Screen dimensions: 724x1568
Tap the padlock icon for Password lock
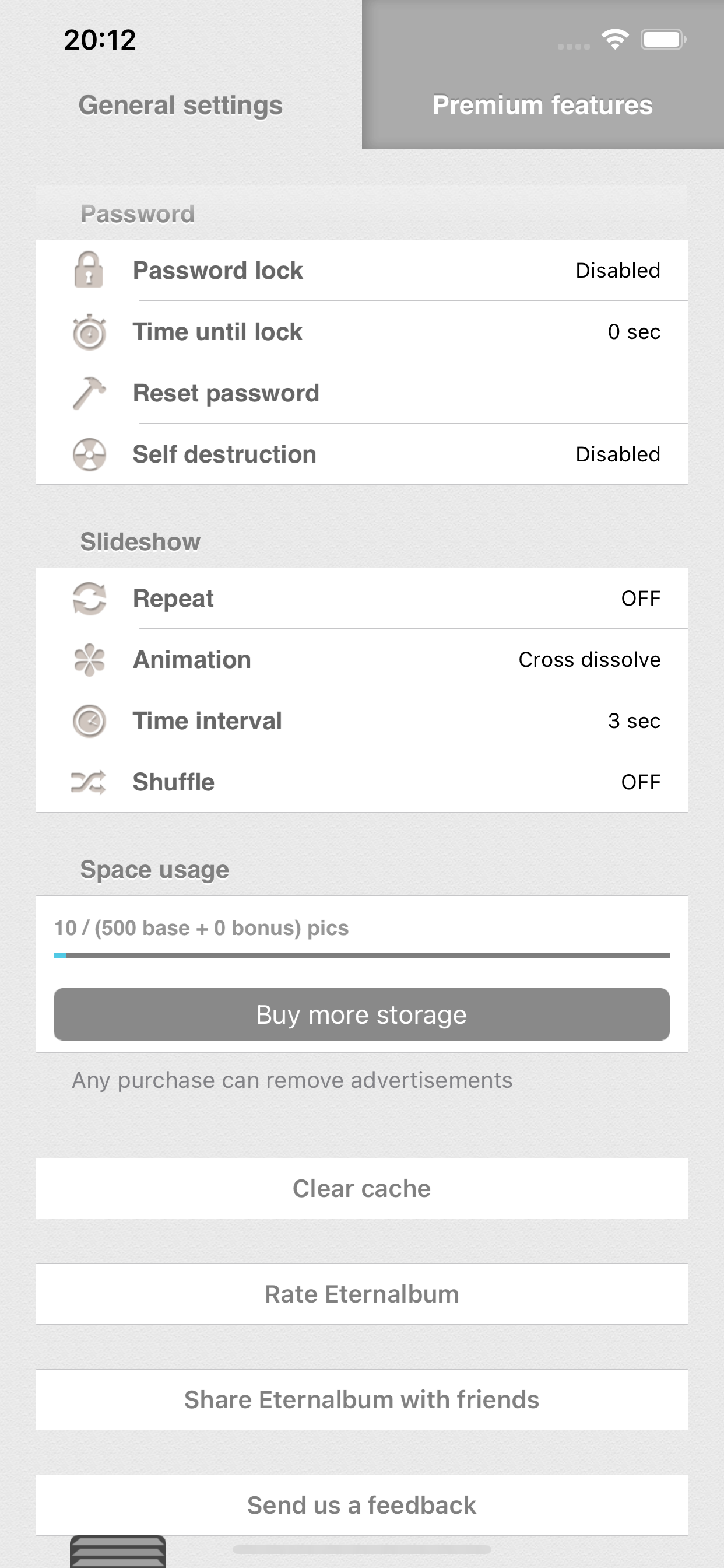89,269
